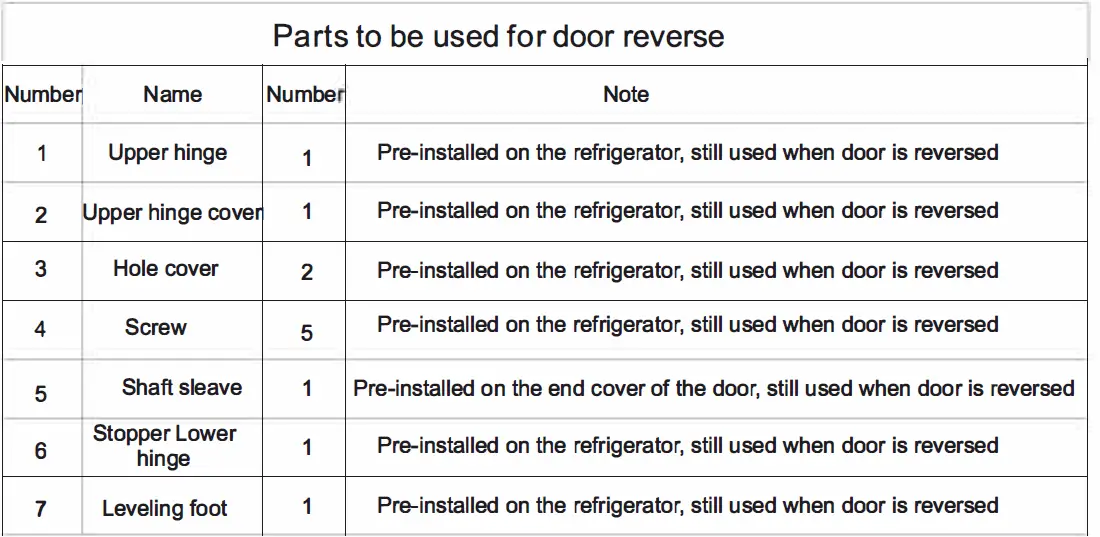
Task: Select the note text in the Screw row
Action: coord(688,324)
